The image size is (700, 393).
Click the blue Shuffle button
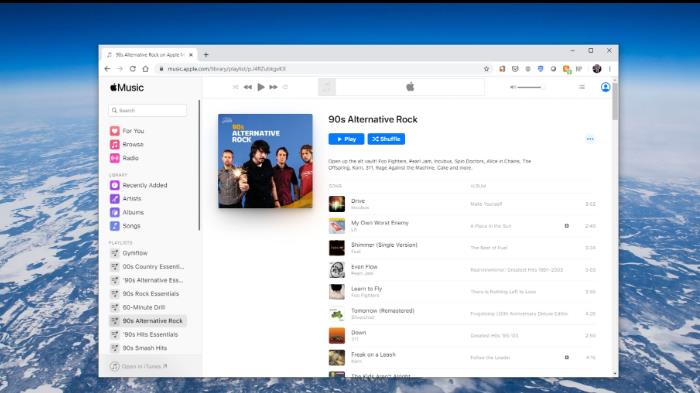click(x=386, y=139)
